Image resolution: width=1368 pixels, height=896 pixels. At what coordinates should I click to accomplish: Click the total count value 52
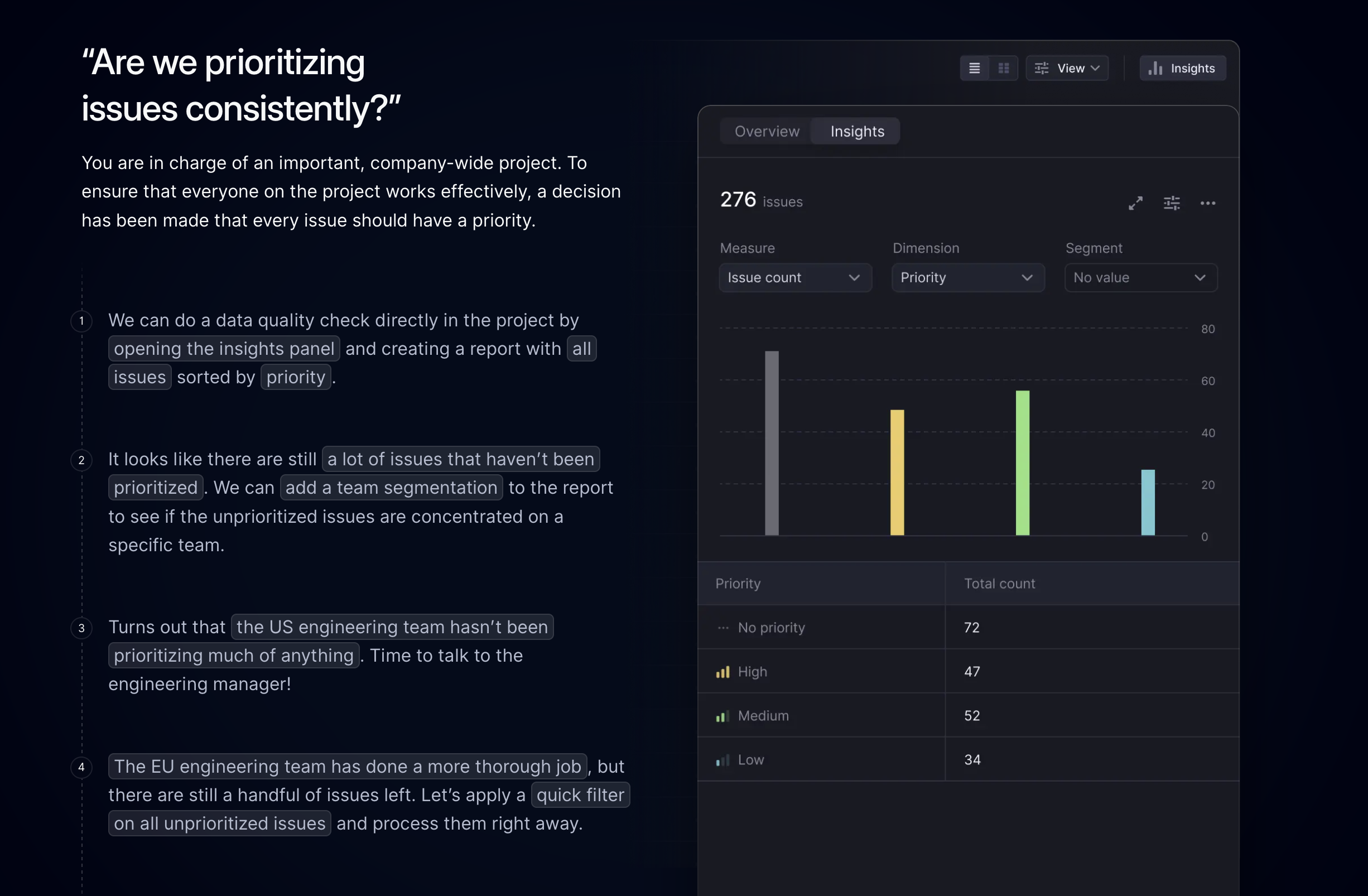click(971, 716)
